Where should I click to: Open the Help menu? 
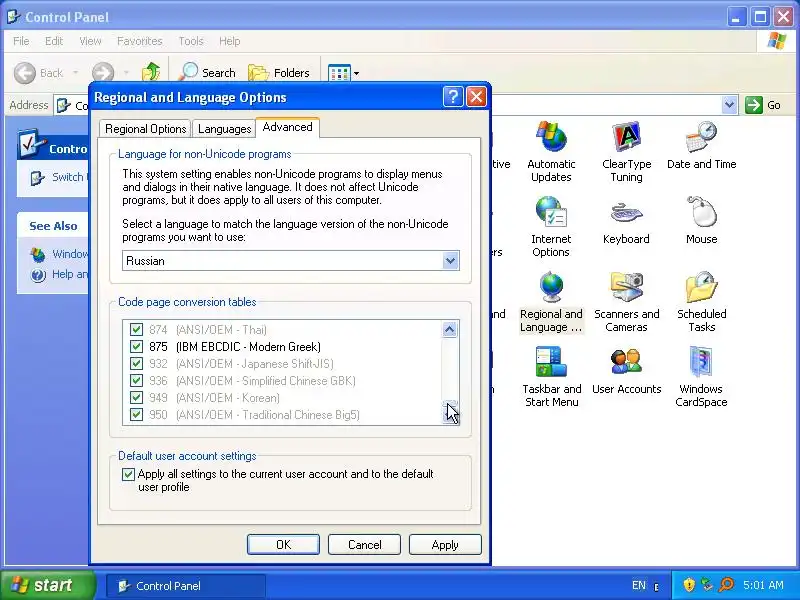click(x=230, y=41)
